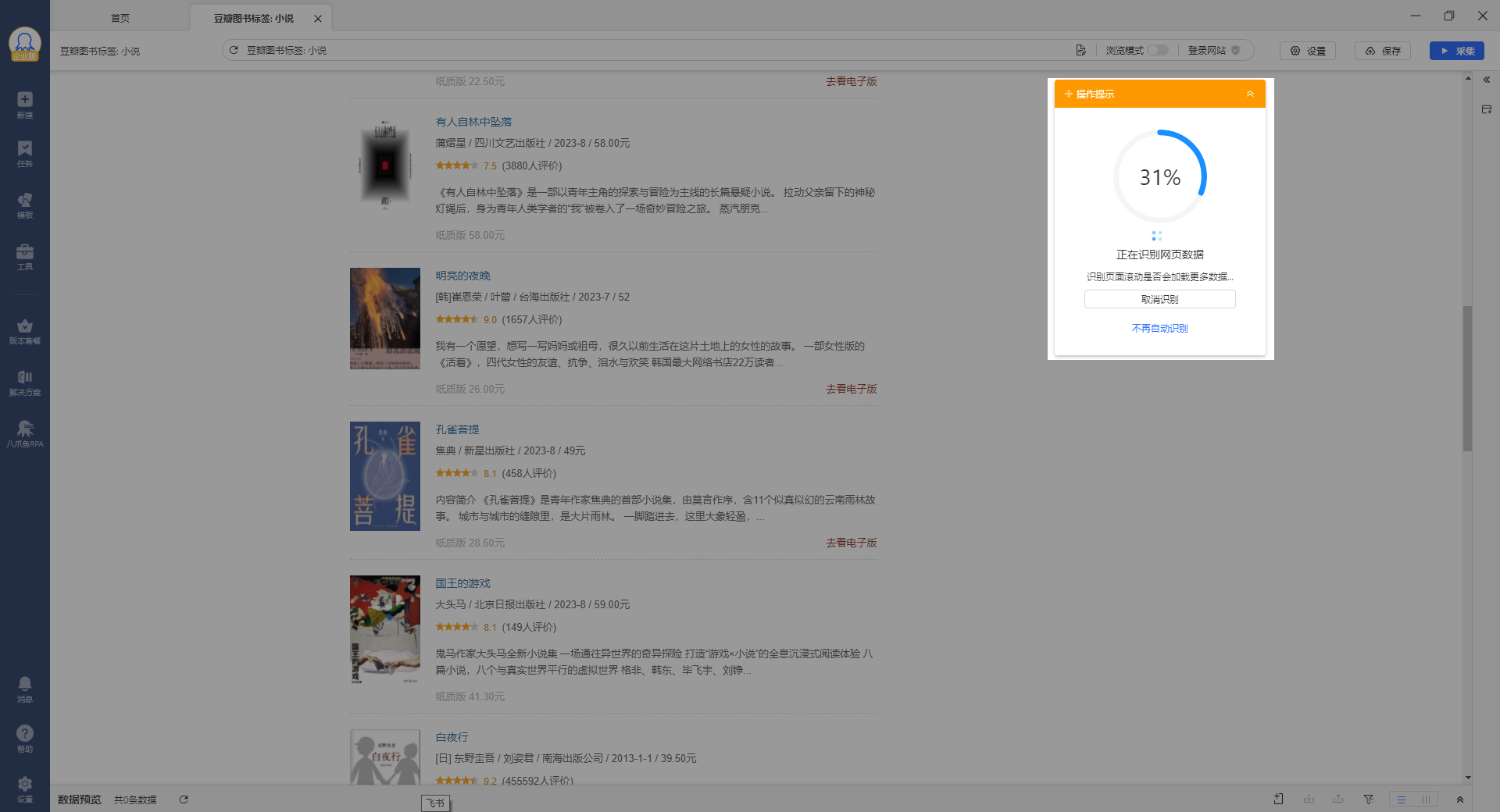The height and width of the screenshot is (812, 1500).
Task: Click the scrollbar up arrow
Action: [1468, 78]
